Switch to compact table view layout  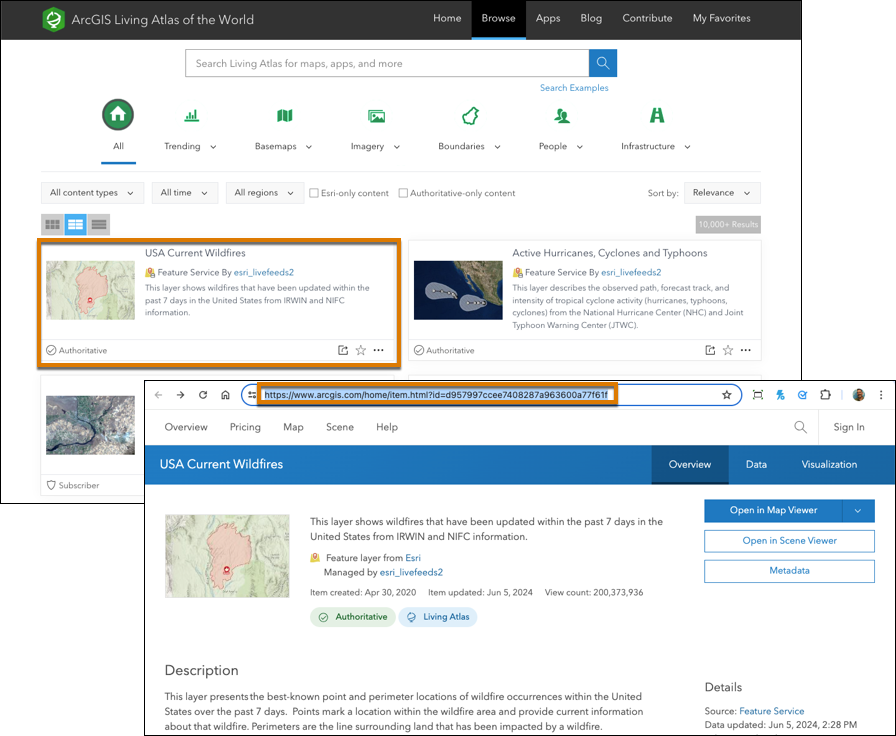[99, 225]
